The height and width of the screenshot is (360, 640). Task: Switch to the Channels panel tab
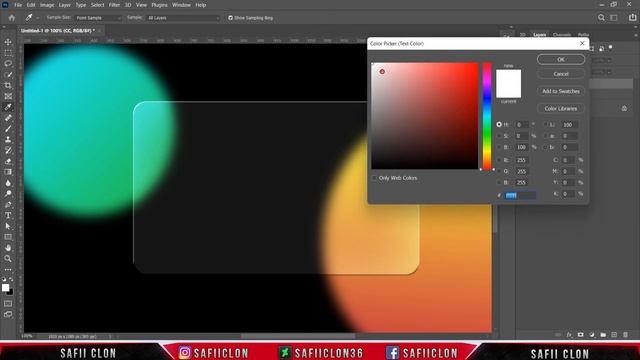click(562, 35)
